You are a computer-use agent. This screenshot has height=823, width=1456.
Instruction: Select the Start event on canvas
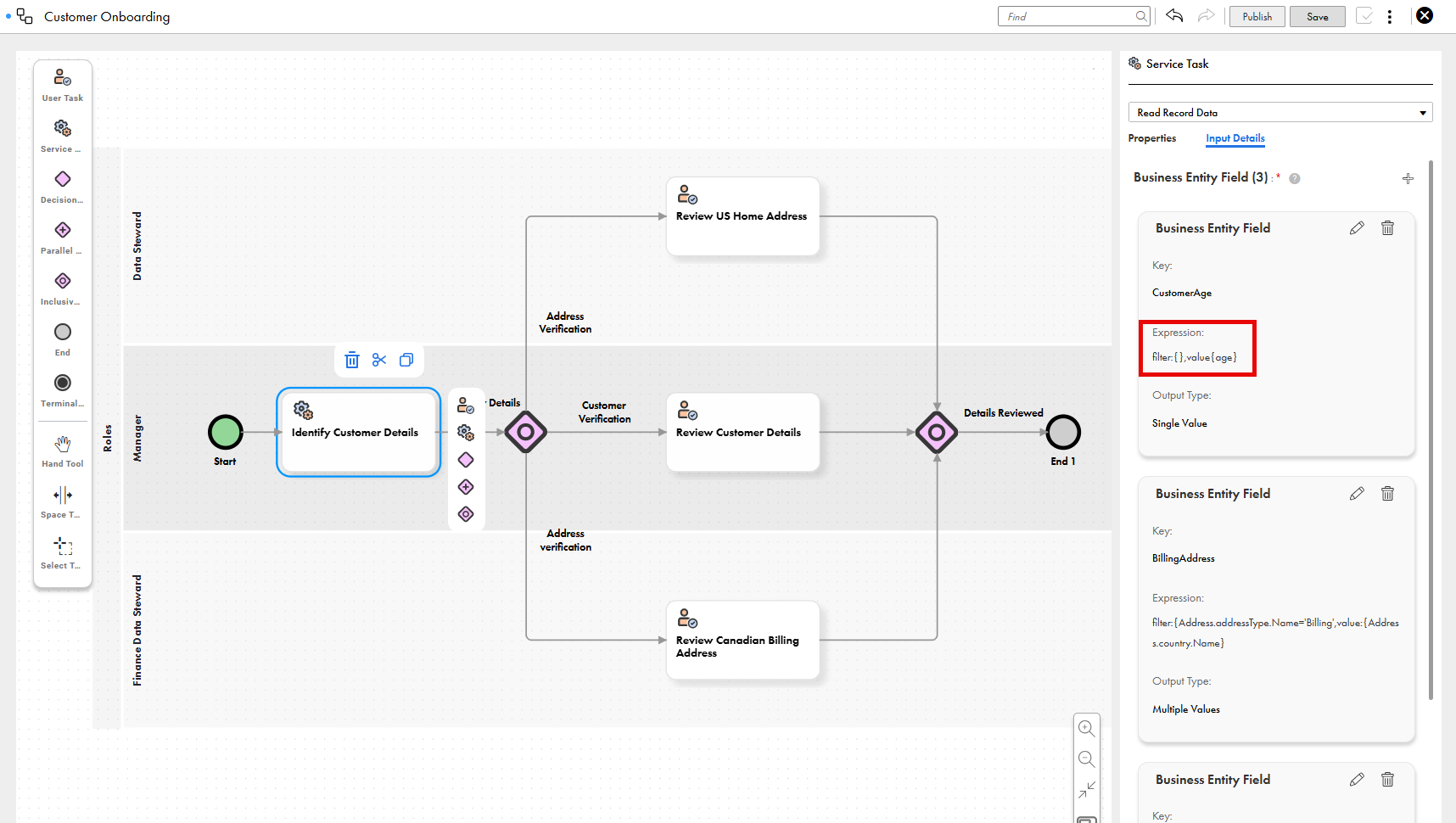point(226,433)
